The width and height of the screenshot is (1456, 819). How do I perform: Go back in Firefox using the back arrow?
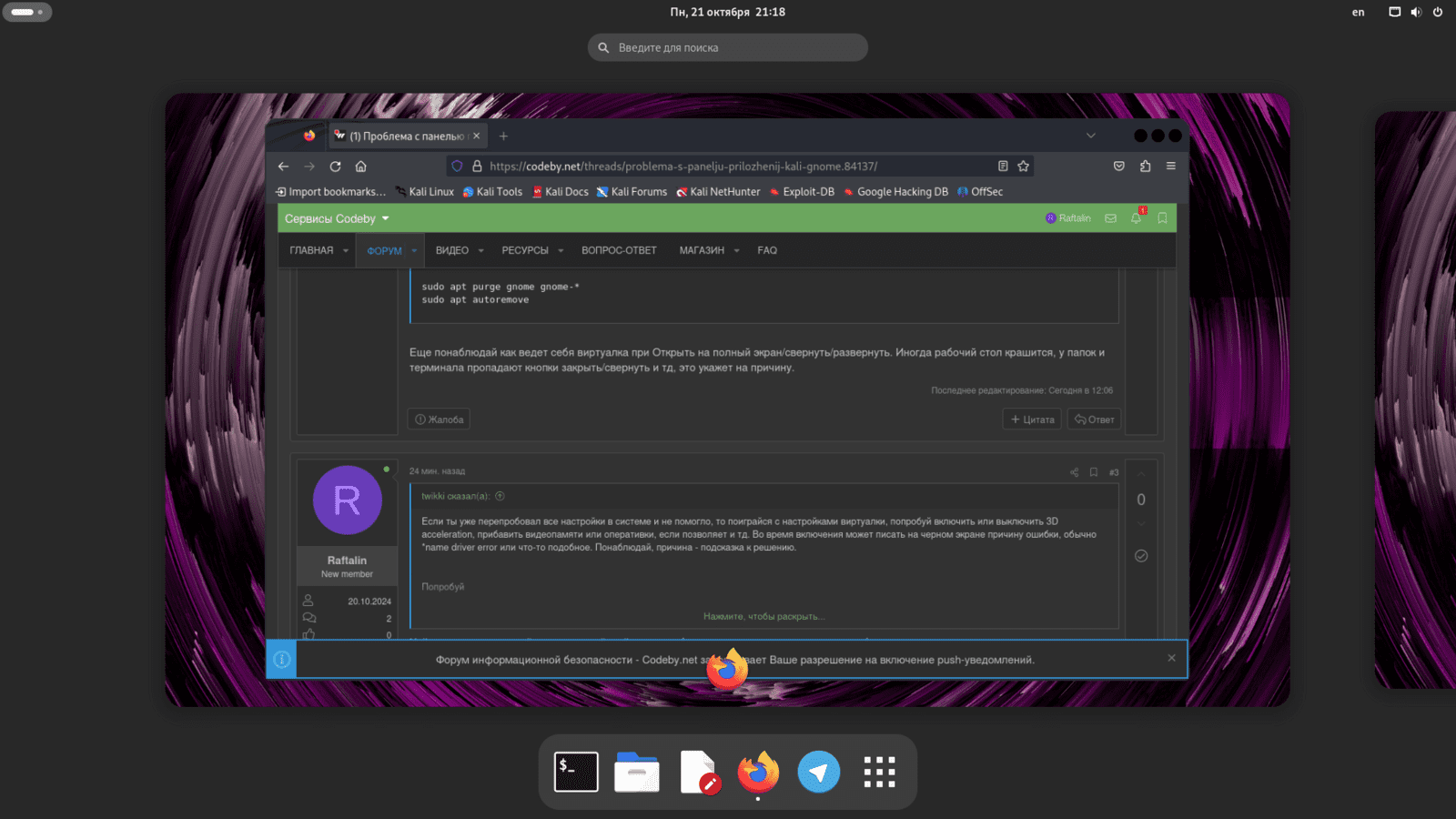pyautogui.click(x=283, y=167)
